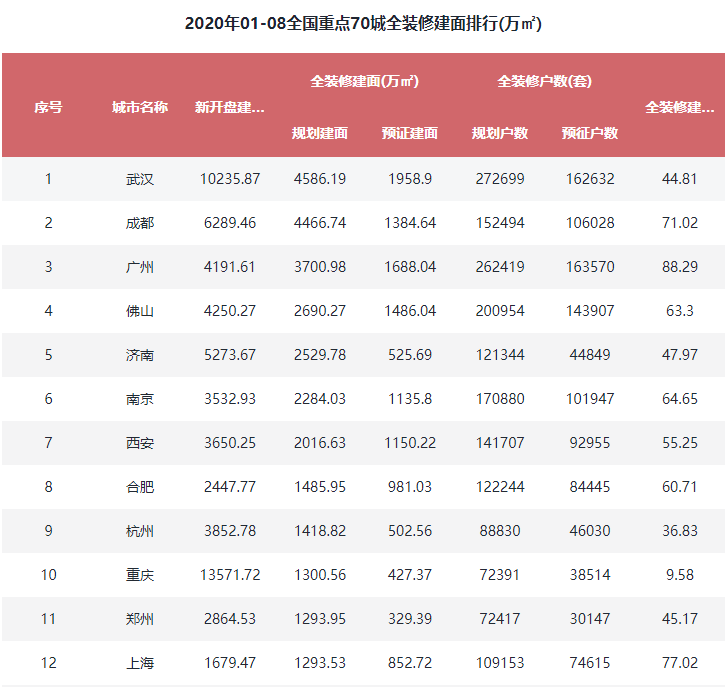Select the 武汉 city cell
This screenshot has width=726, height=687.
pos(139,179)
